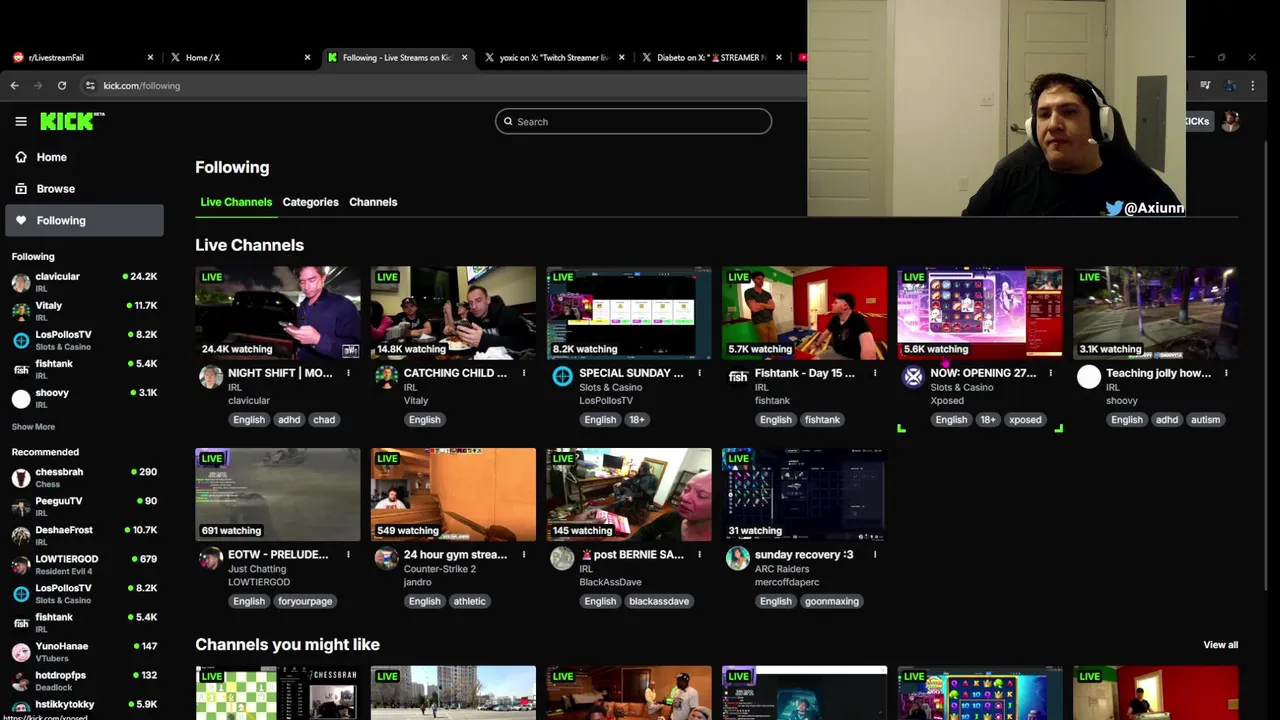The image size is (1280, 720).
Task: Open Xposed avatar under NOW: OPENING stream
Action: click(x=913, y=377)
